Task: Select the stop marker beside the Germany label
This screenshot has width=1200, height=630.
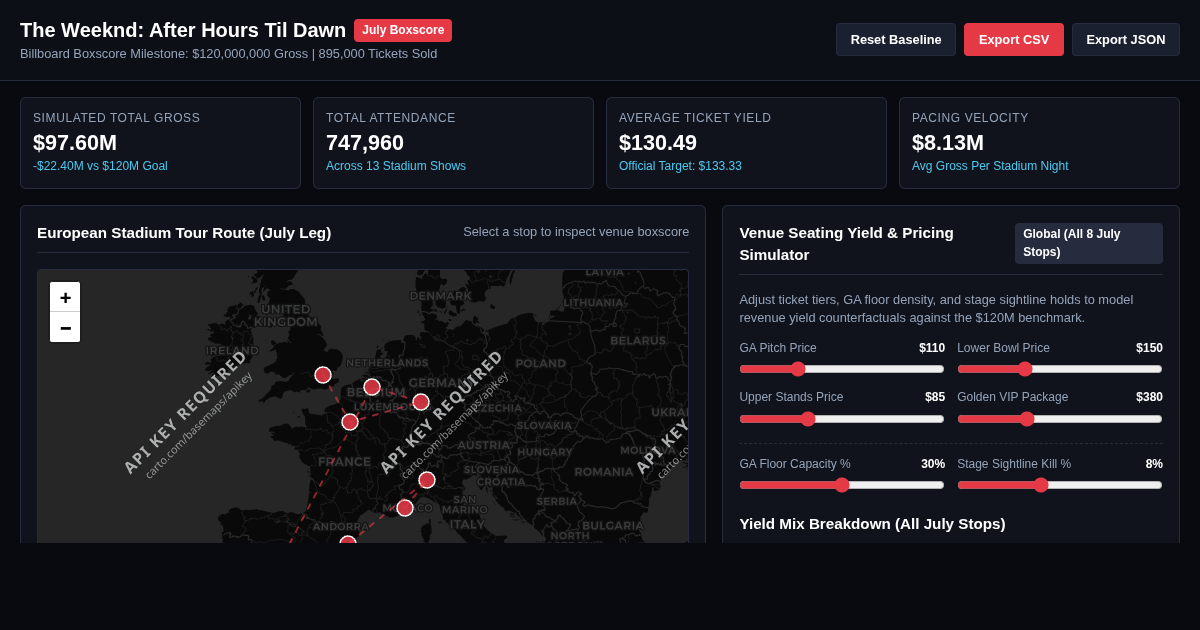Action: click(421, 402)
